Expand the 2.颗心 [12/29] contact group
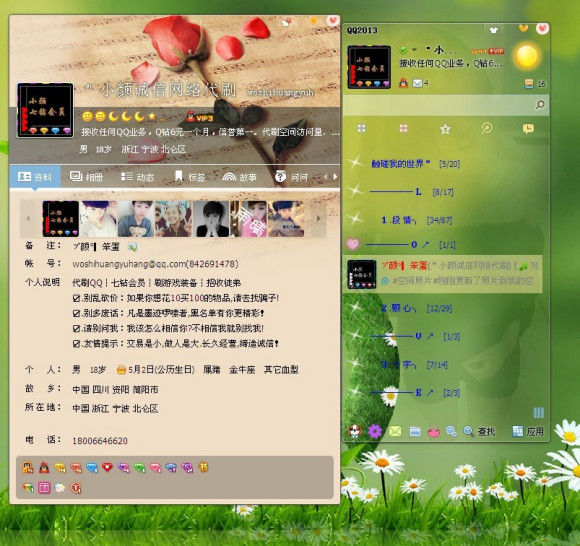Screen dimensions: 580x546 [417, 308]
